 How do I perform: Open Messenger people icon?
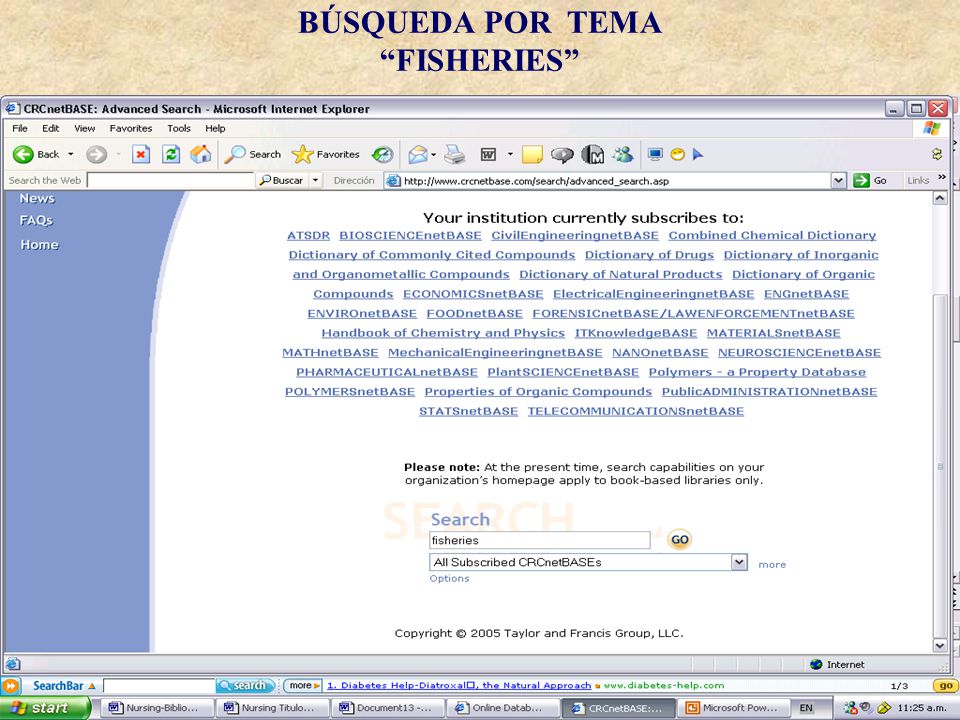[623, 154]
